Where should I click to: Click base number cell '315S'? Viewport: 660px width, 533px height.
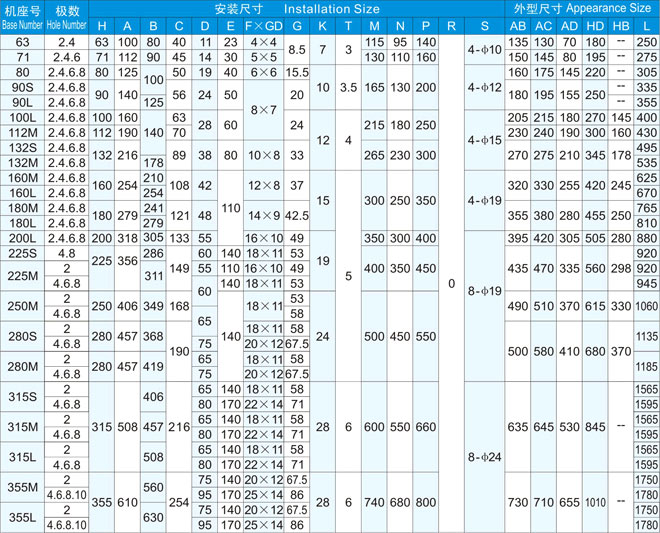(x=22, y=397)
